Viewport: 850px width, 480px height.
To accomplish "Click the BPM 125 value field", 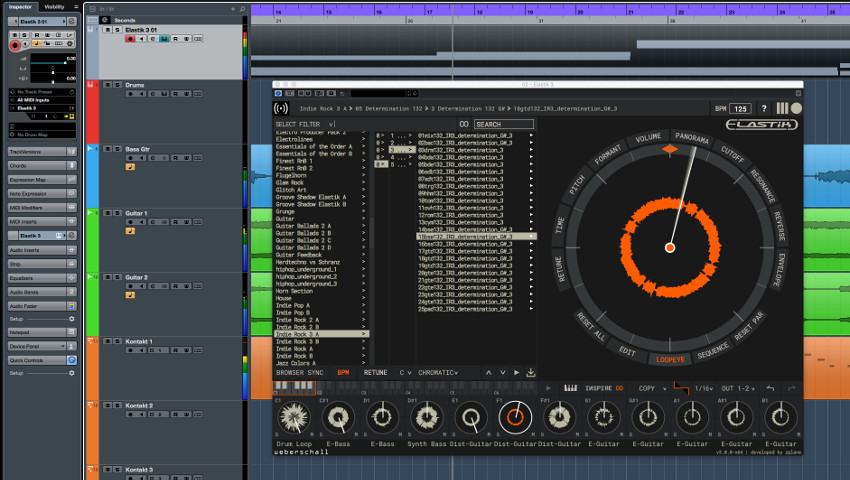I will pos(740,108).
